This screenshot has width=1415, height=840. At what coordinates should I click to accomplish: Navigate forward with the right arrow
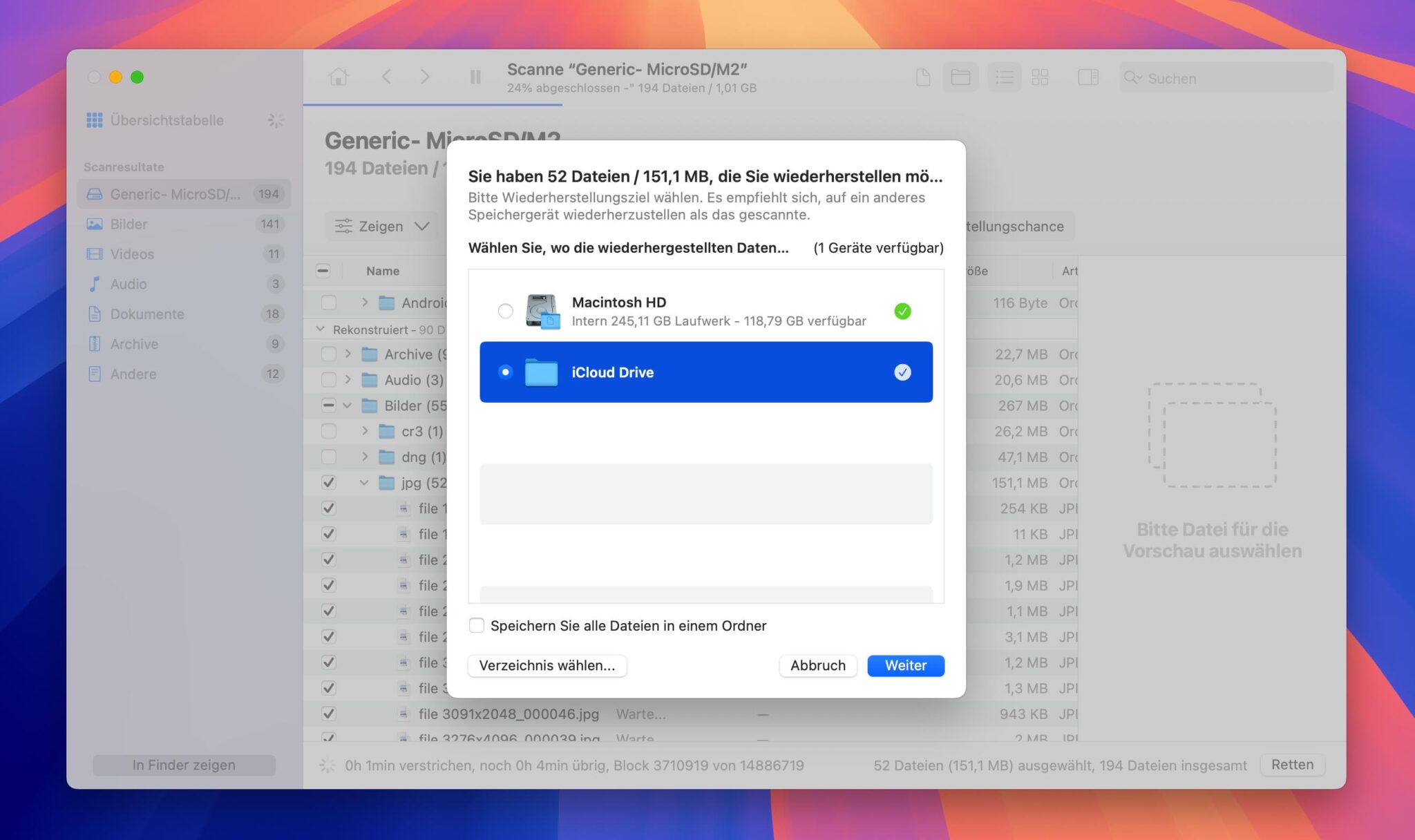click(425, 77)
